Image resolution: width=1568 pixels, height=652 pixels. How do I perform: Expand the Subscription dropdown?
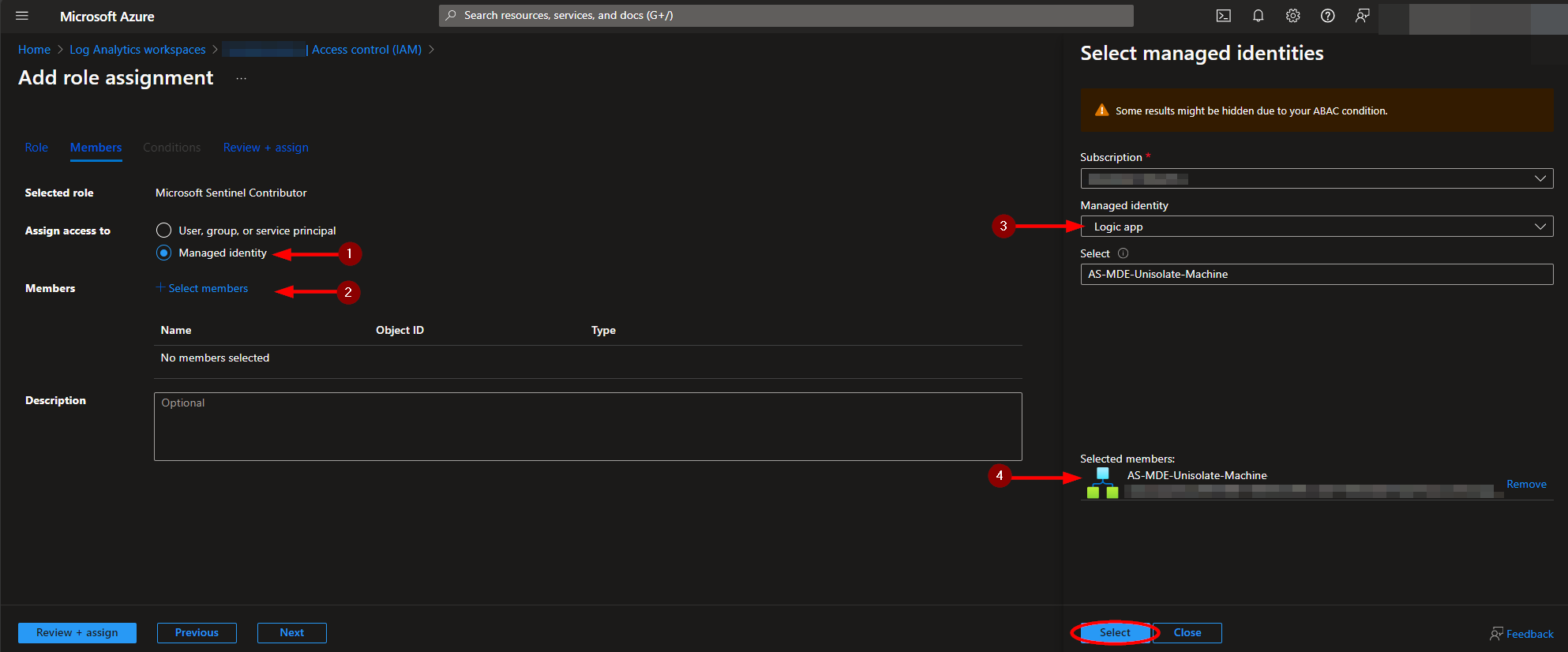(1317, 178)
